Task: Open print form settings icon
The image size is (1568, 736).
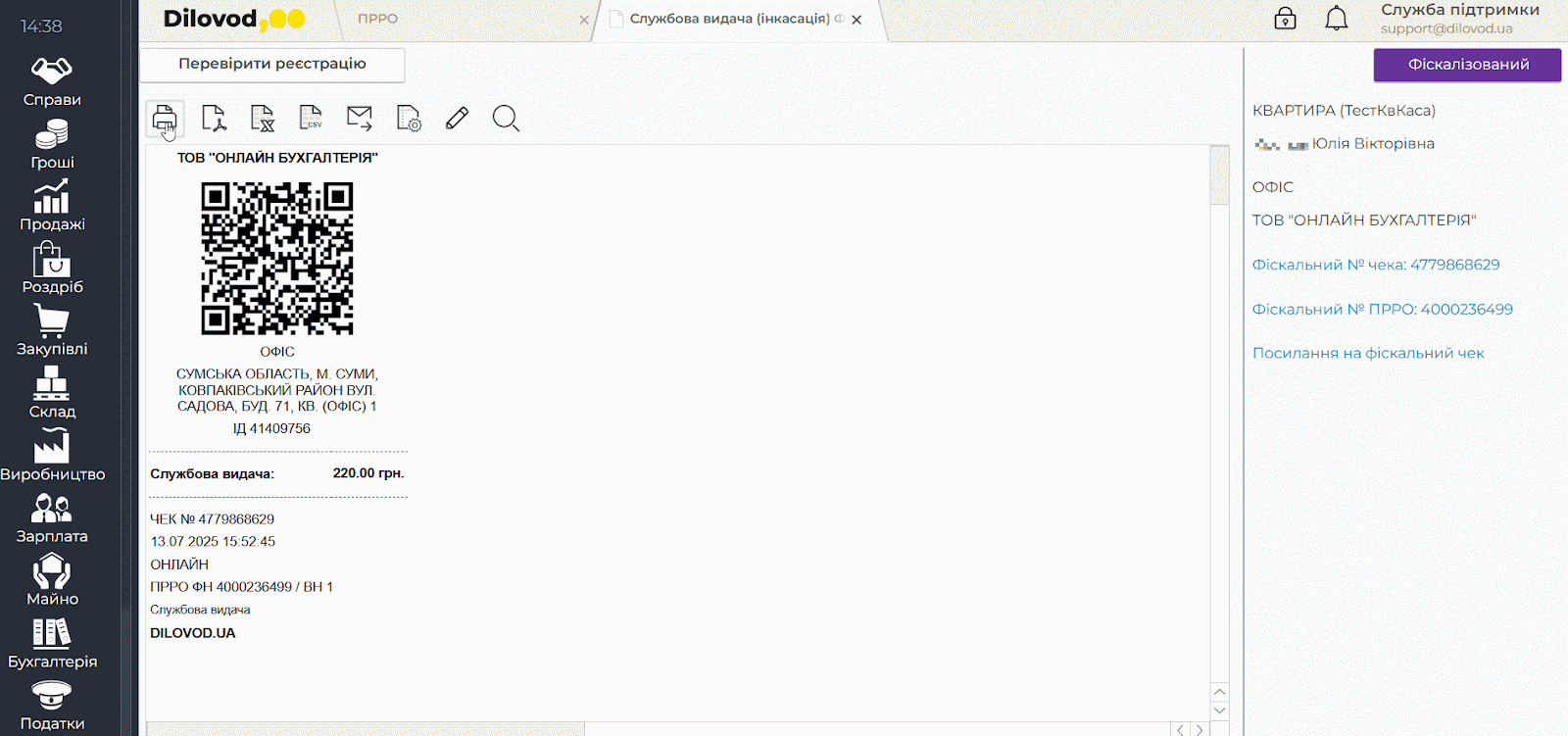Action: tap(409, 119)
